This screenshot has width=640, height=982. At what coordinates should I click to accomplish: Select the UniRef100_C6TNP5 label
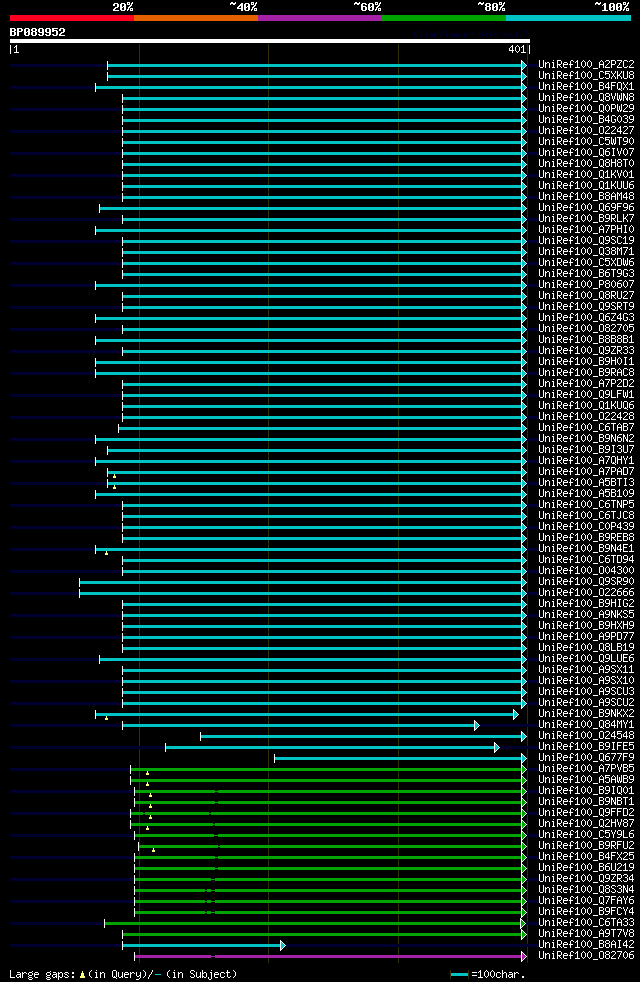tap(586, 504)
